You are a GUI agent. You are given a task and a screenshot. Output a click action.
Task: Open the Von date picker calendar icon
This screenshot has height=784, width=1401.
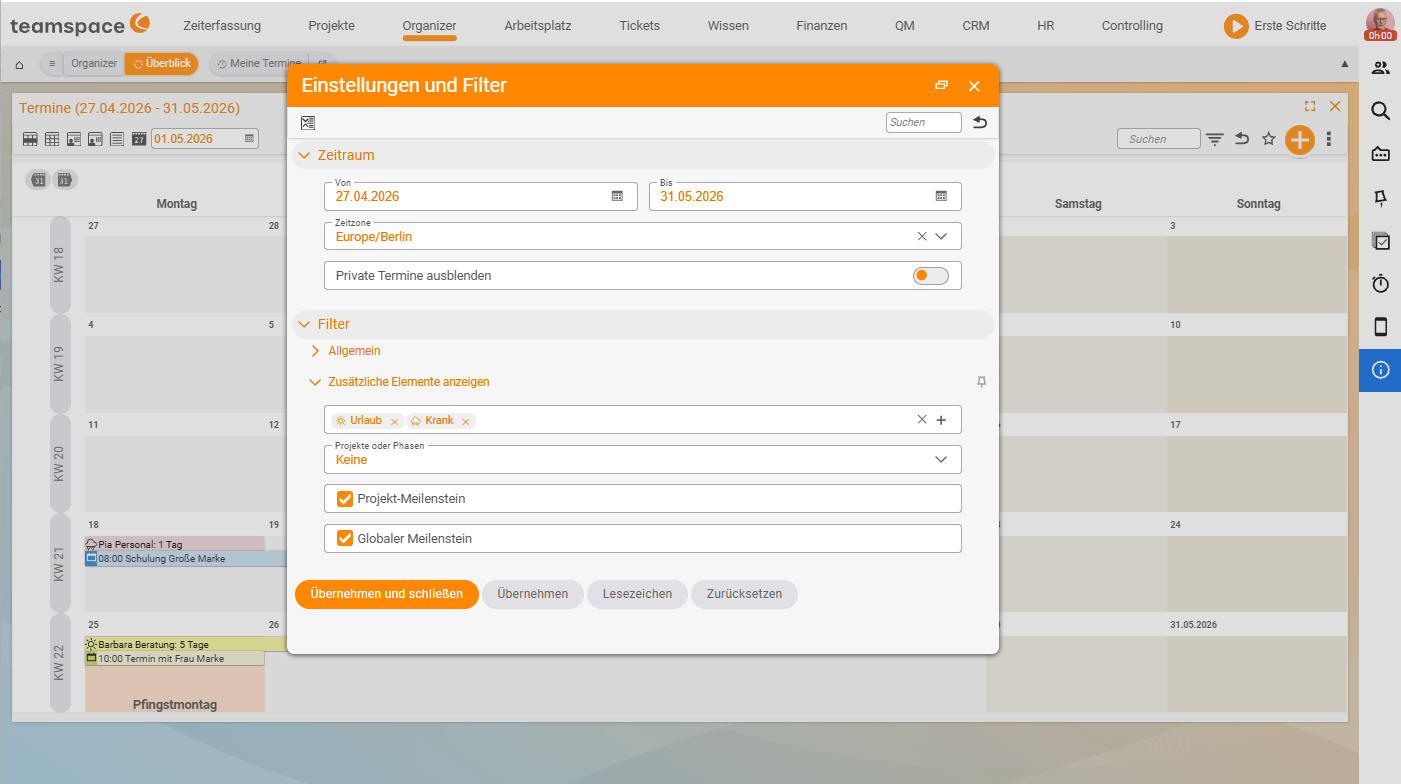(617, 196)
